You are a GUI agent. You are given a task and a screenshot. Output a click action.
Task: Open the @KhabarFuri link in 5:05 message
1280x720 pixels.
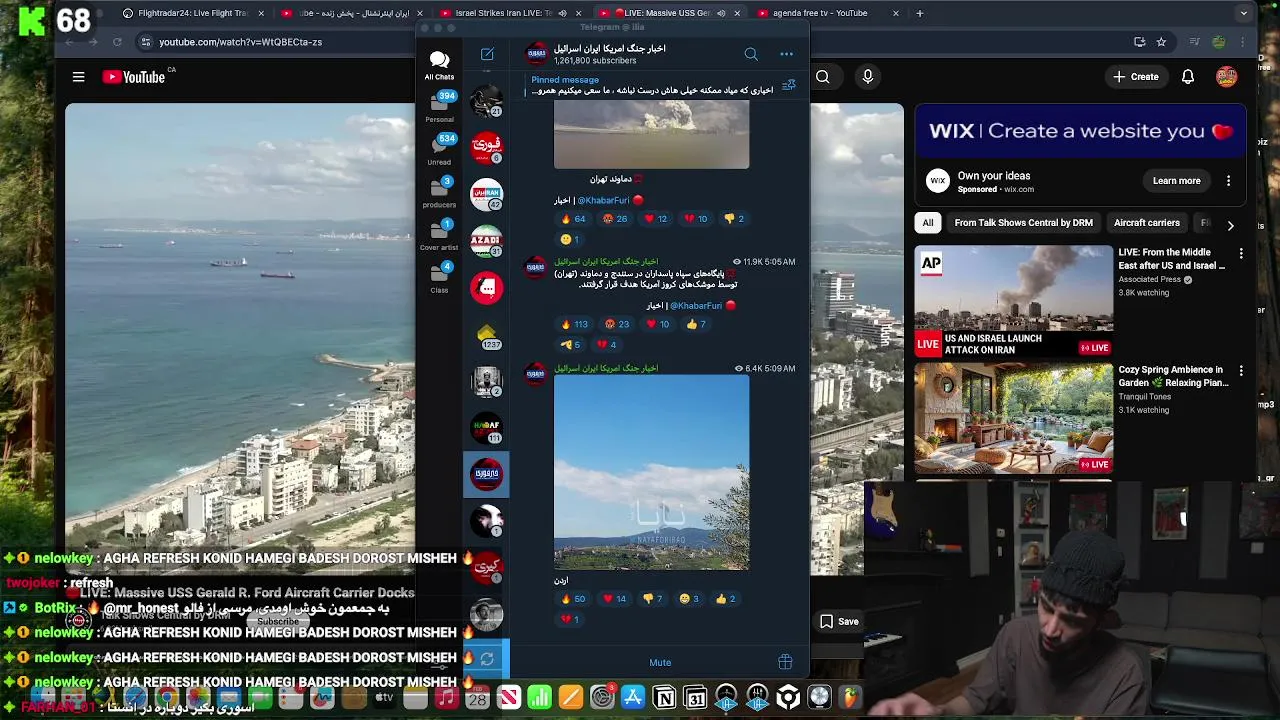[x=696, y=306]
